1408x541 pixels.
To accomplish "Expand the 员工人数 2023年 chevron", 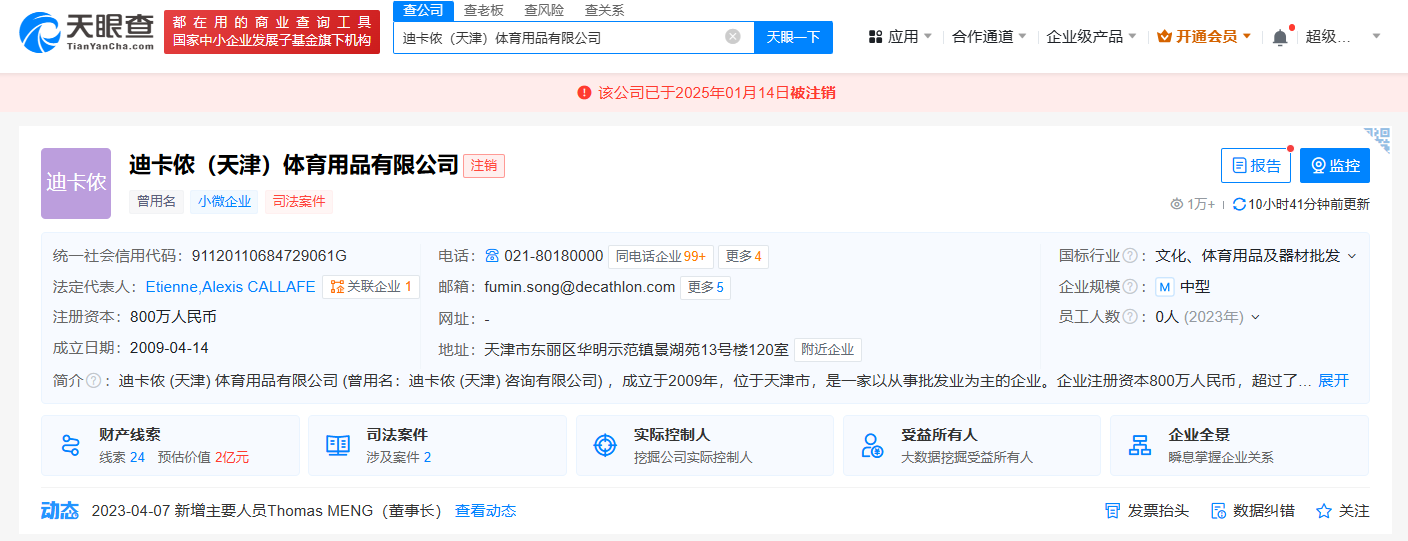I will 1255,317.
